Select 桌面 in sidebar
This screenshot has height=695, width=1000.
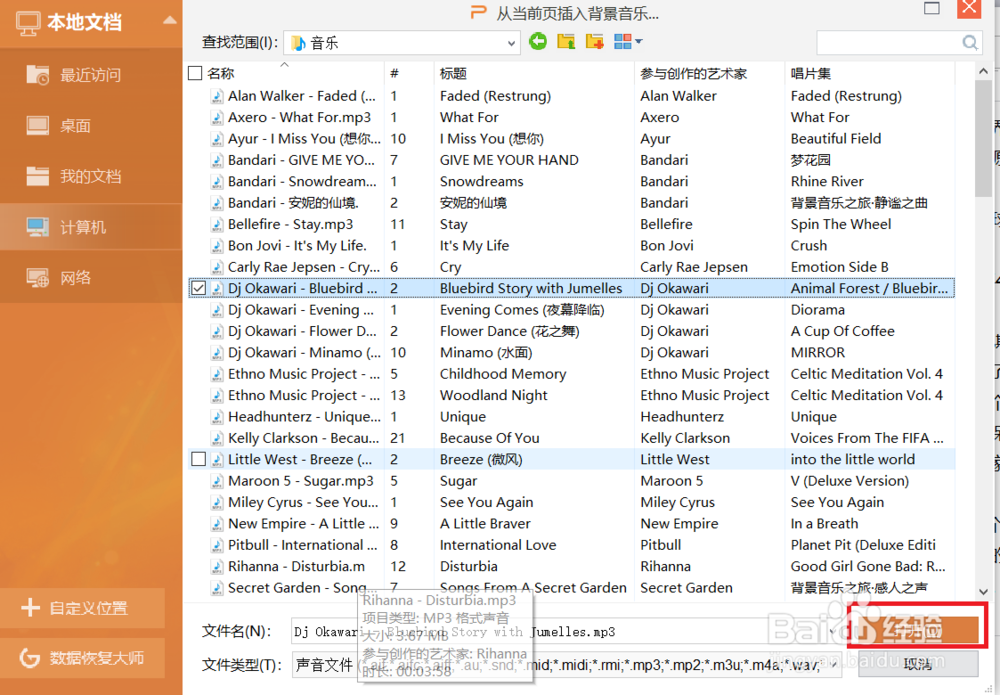[91, 126]
